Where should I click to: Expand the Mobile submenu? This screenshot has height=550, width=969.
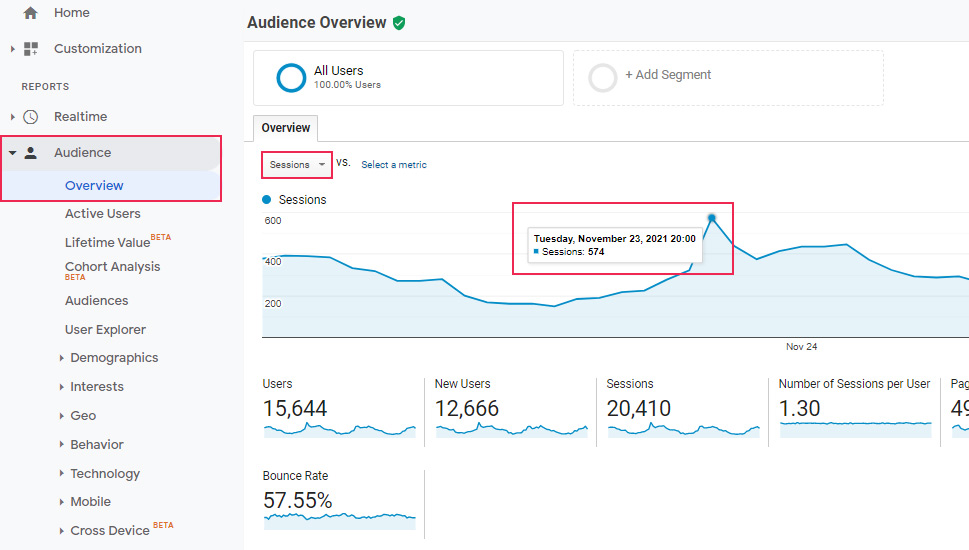[61, 502]
